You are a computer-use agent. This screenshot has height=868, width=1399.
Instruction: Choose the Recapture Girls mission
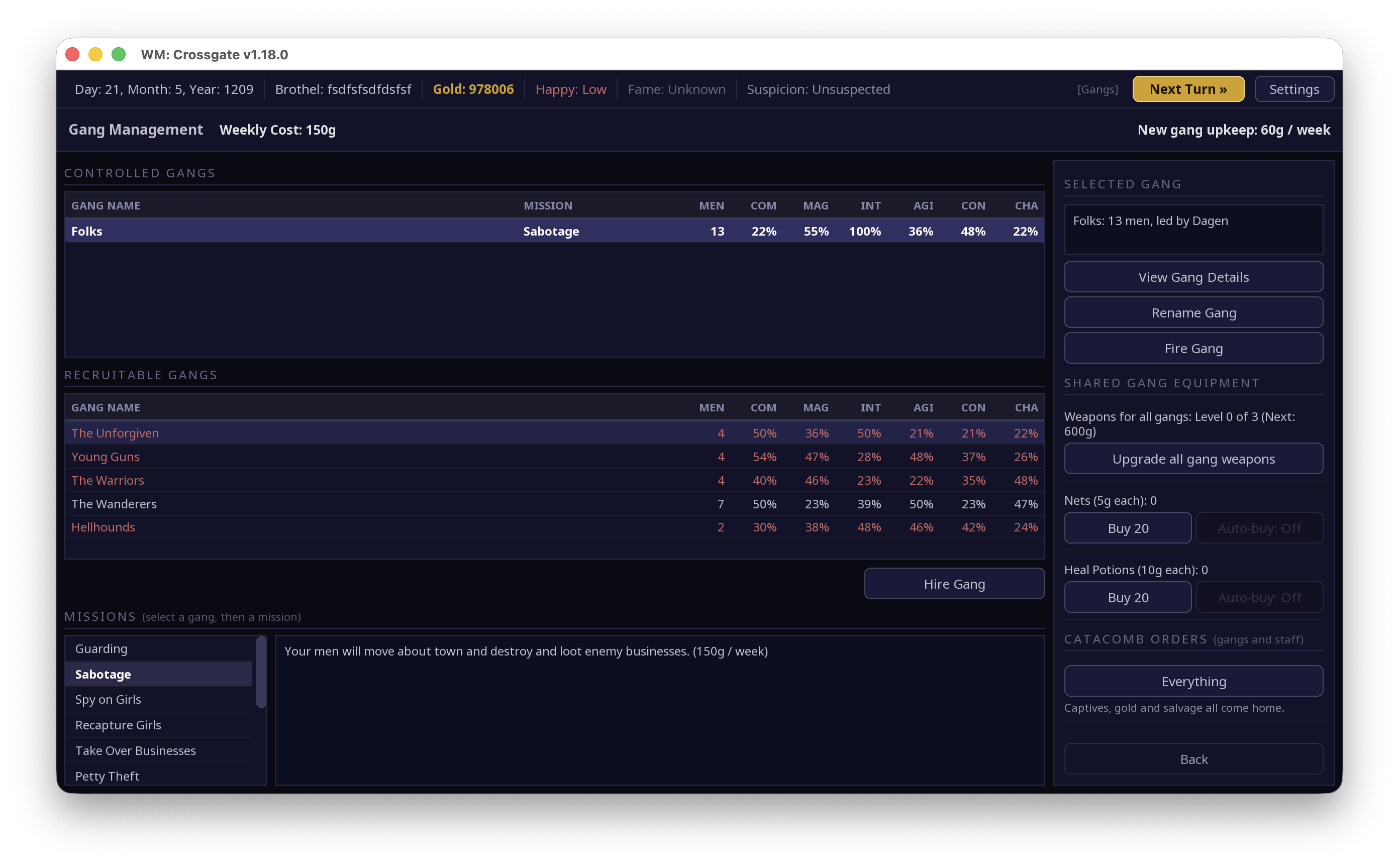click(x=158, y=724)
